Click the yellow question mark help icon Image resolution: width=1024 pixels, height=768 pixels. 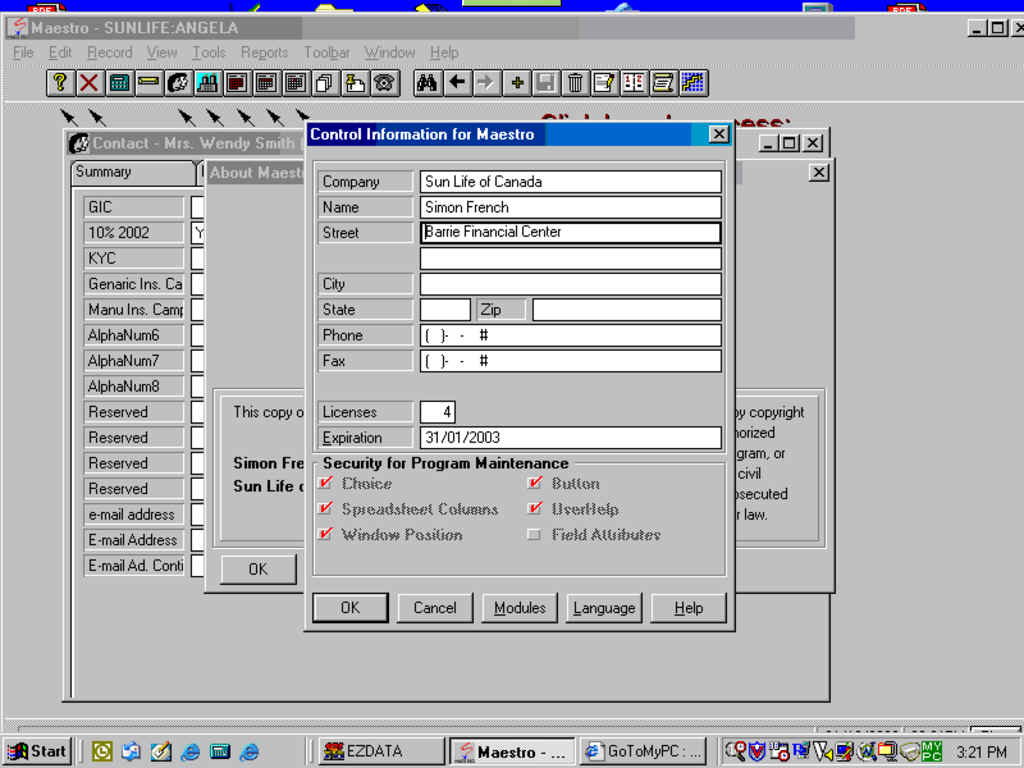(60, 83)
